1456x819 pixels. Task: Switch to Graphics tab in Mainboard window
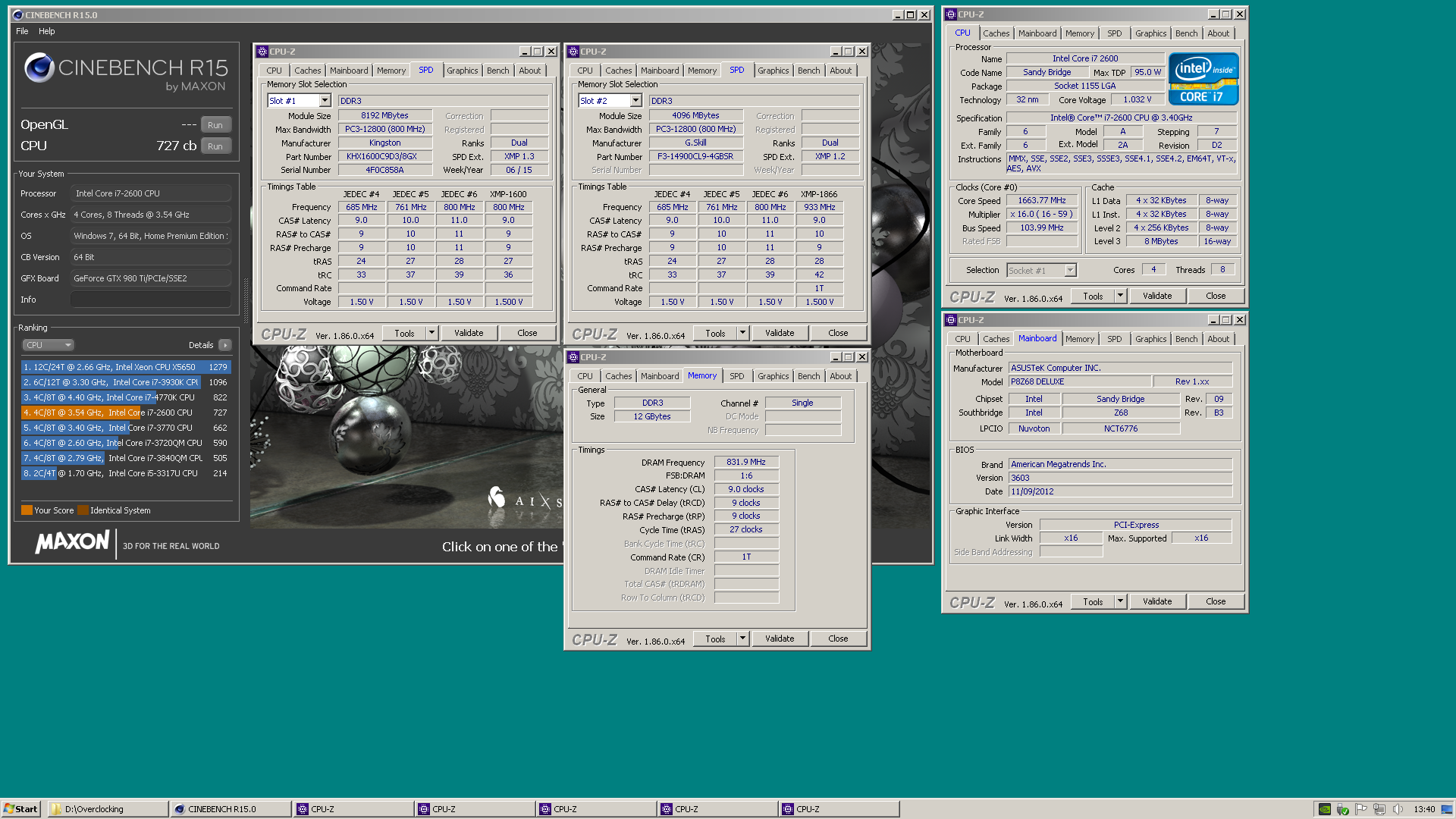coord(1150,339)
